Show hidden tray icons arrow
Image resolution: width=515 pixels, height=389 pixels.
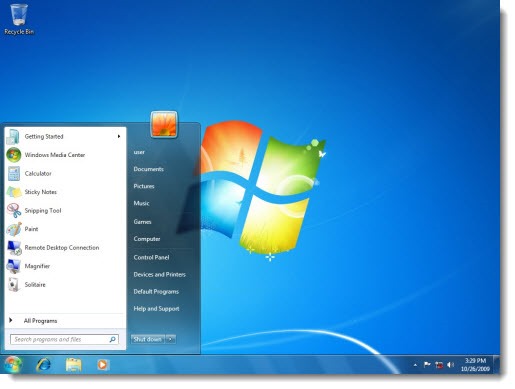pyautogui.click(x=415, y=365)
